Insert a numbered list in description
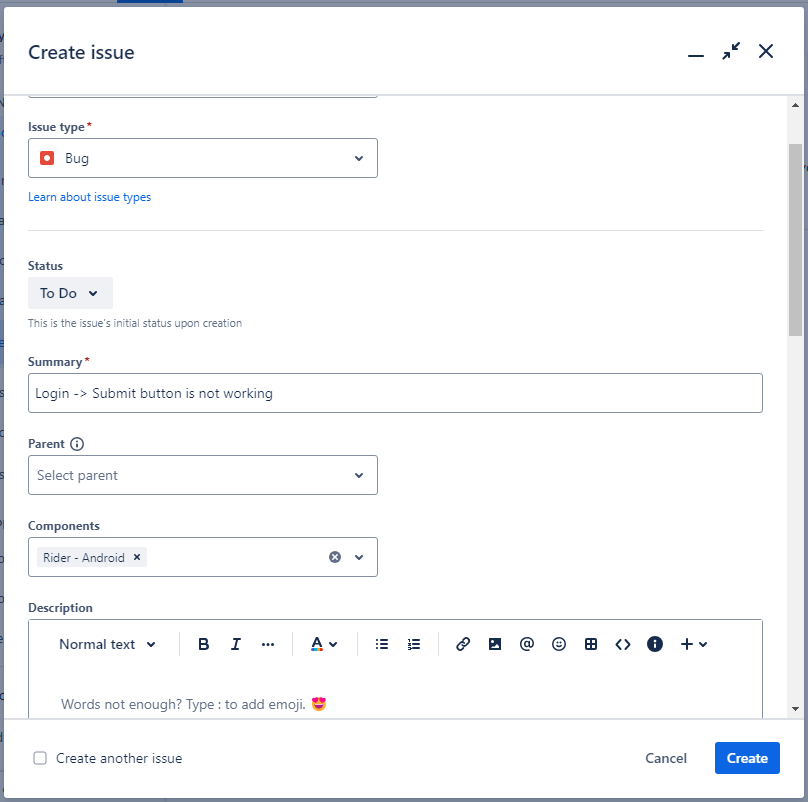The image size is (808, 802). coord(414,645)
